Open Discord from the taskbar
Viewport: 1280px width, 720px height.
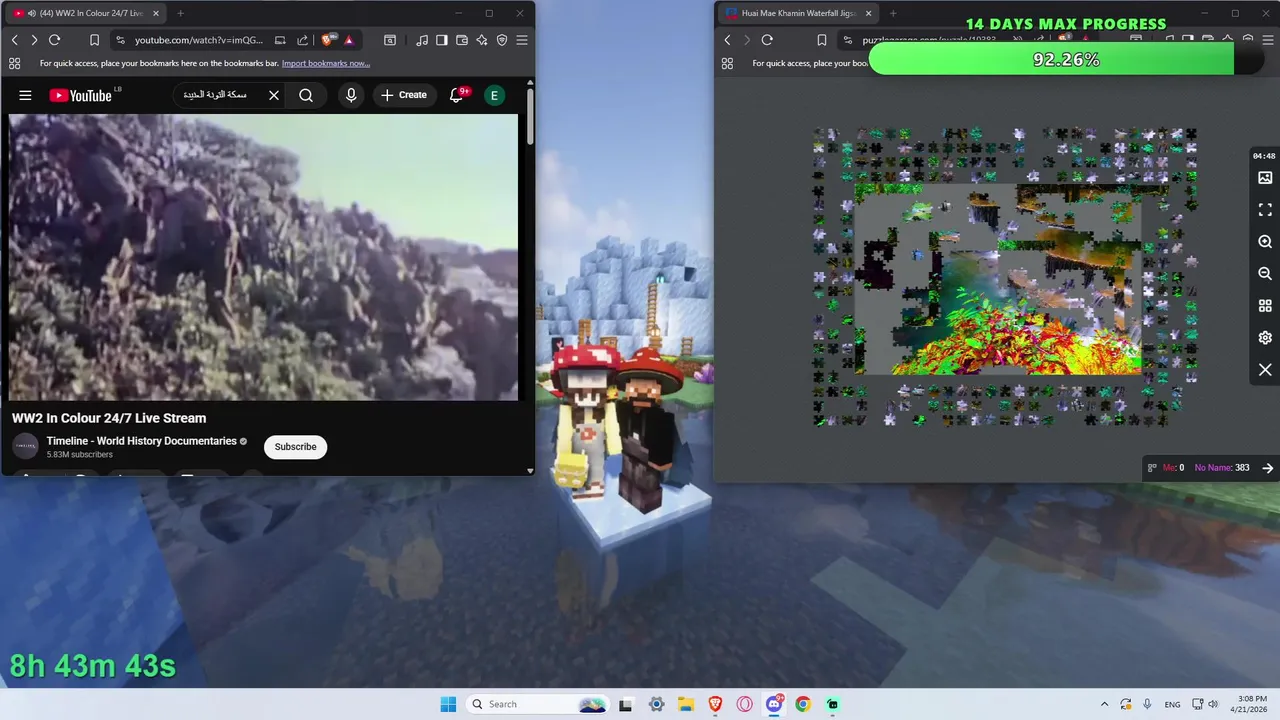tap(774, 704)
